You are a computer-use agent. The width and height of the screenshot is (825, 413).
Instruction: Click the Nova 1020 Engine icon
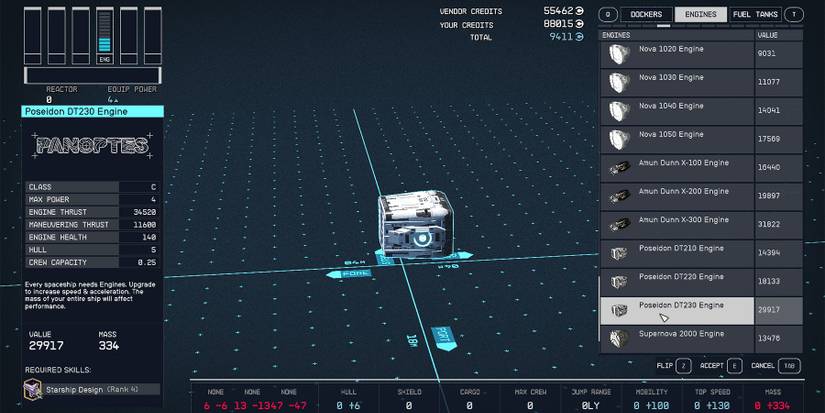pos(618,54)
